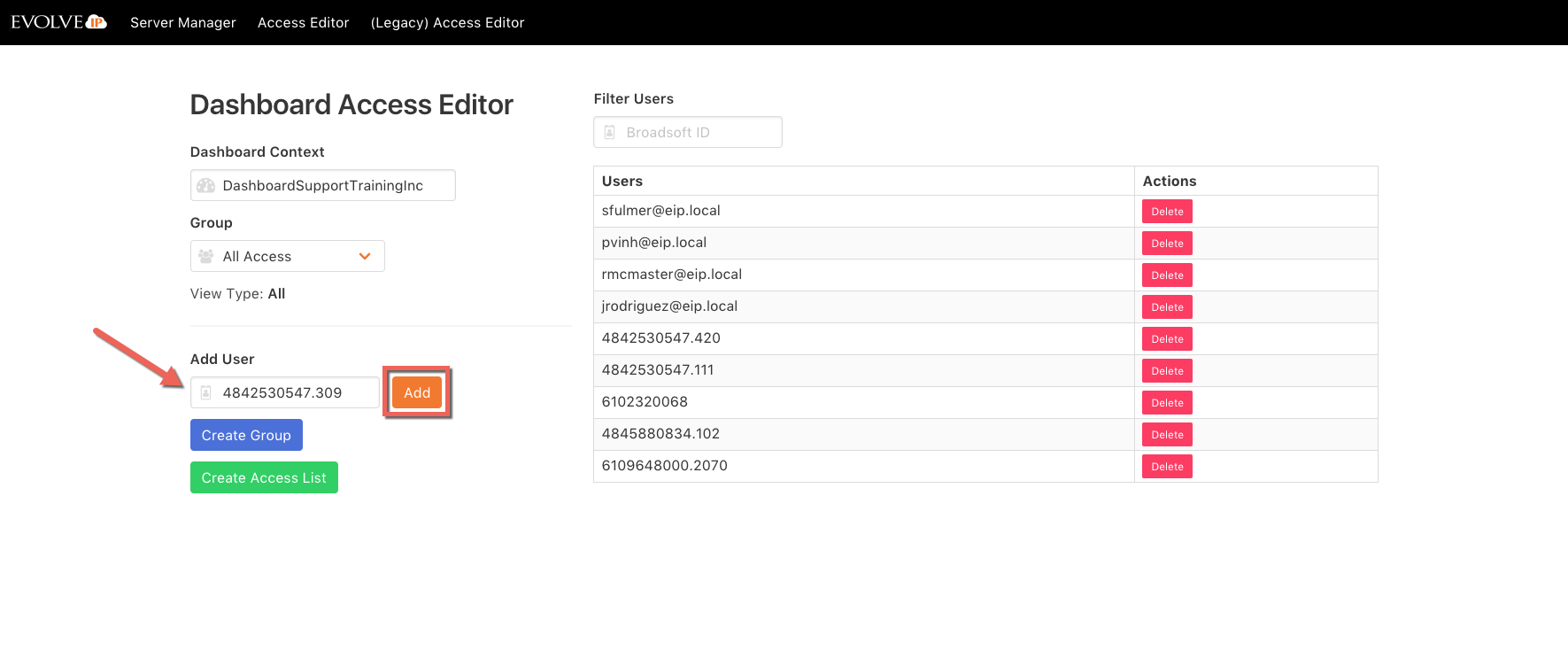Open the Access Editor menu item
The image size is (1568, 651).
(x=303, y=23)
